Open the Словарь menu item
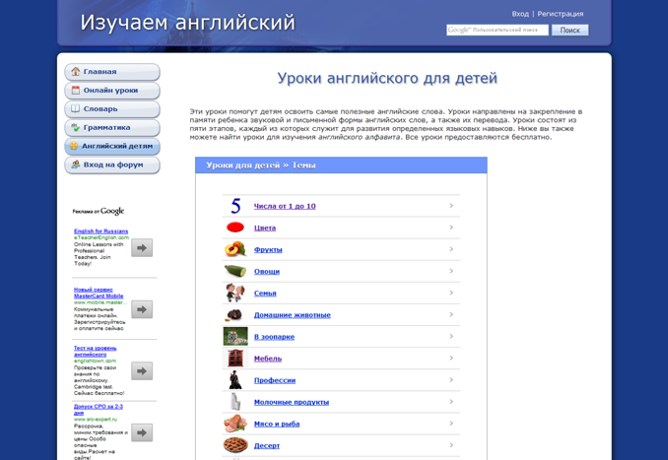 coord(112,109)
